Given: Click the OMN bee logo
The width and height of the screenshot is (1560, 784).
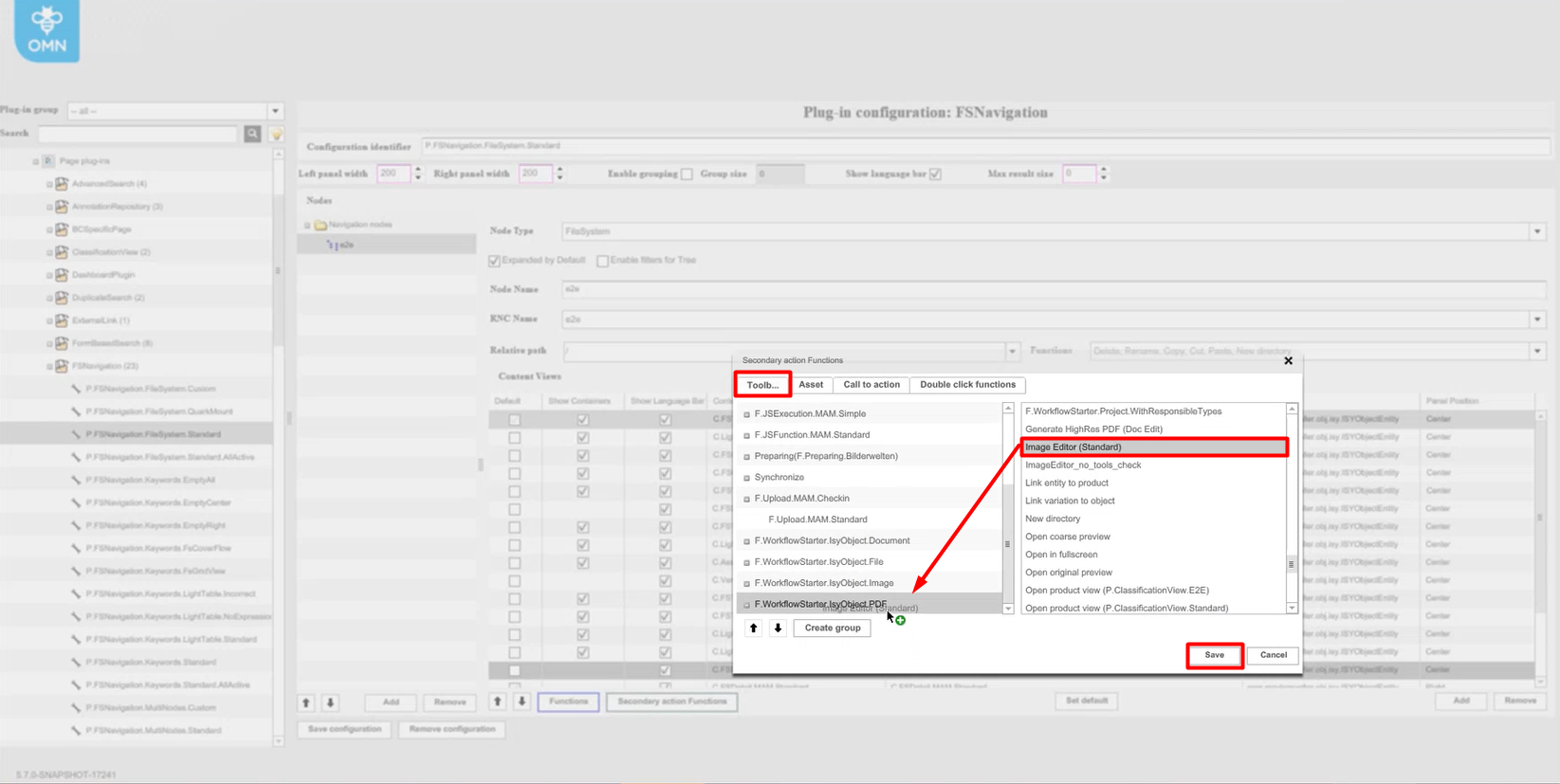Looking at the screenshot, I should pos(46,31).
